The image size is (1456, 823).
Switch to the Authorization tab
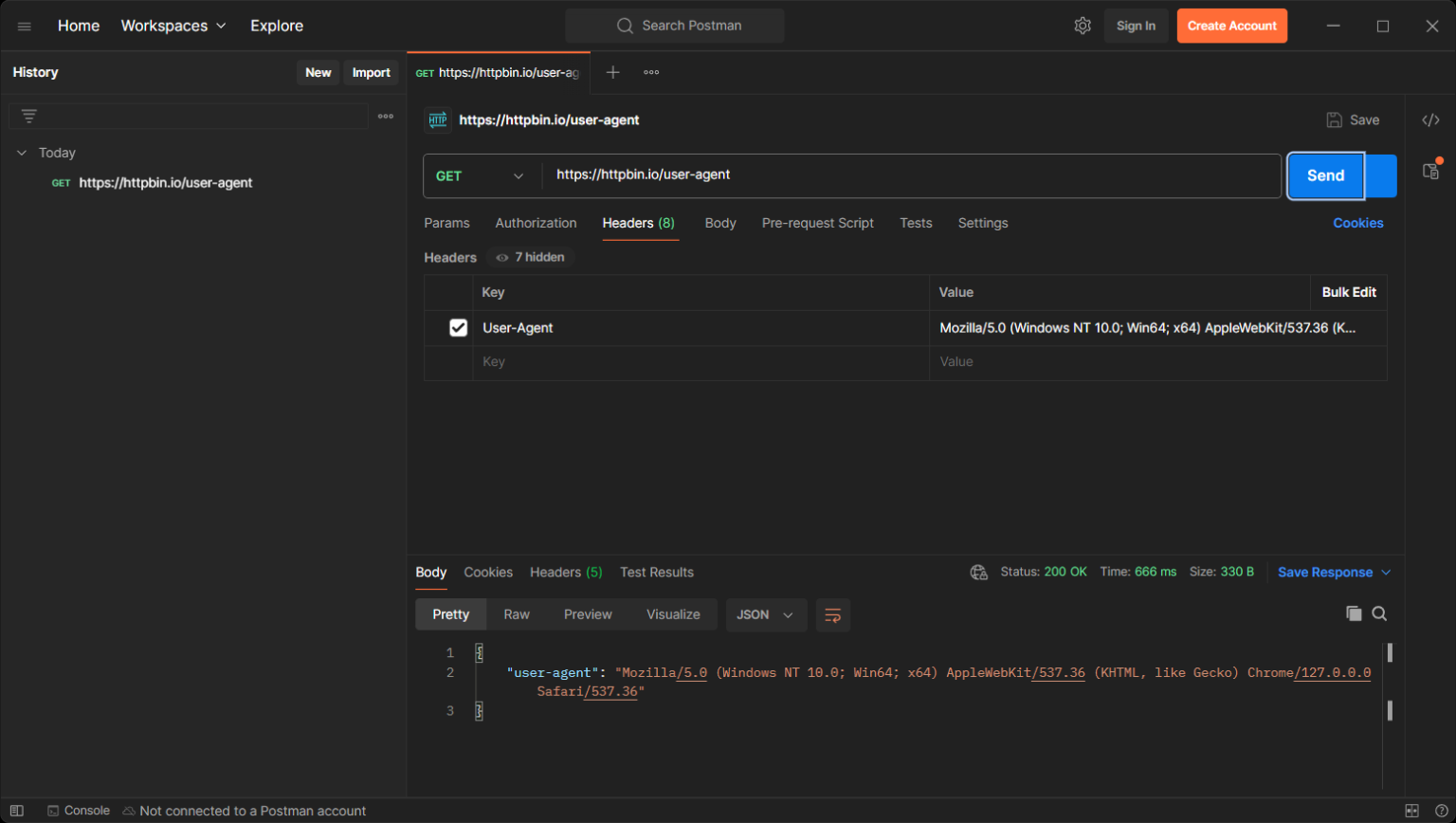536,223
